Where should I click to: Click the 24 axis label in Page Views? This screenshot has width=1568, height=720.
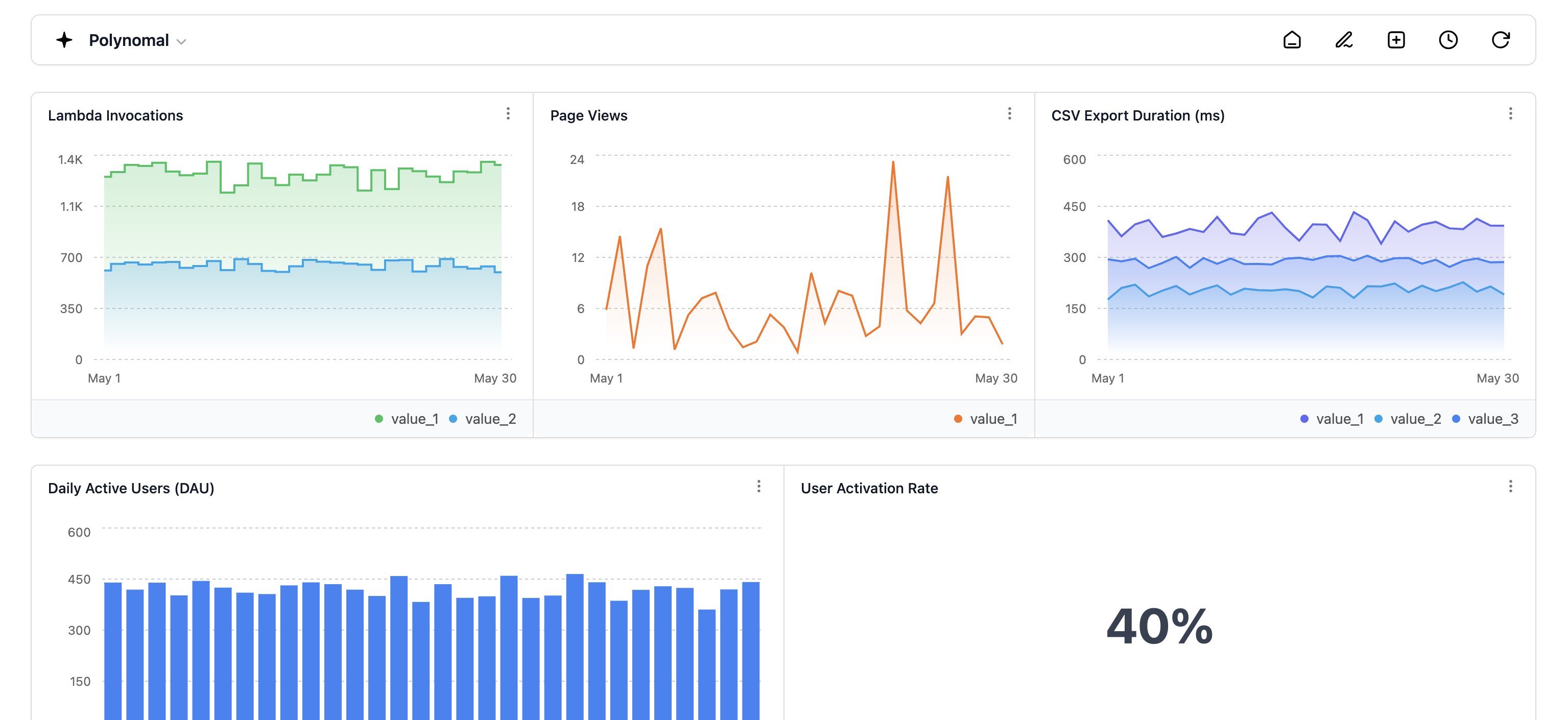[x=577, y=159]
